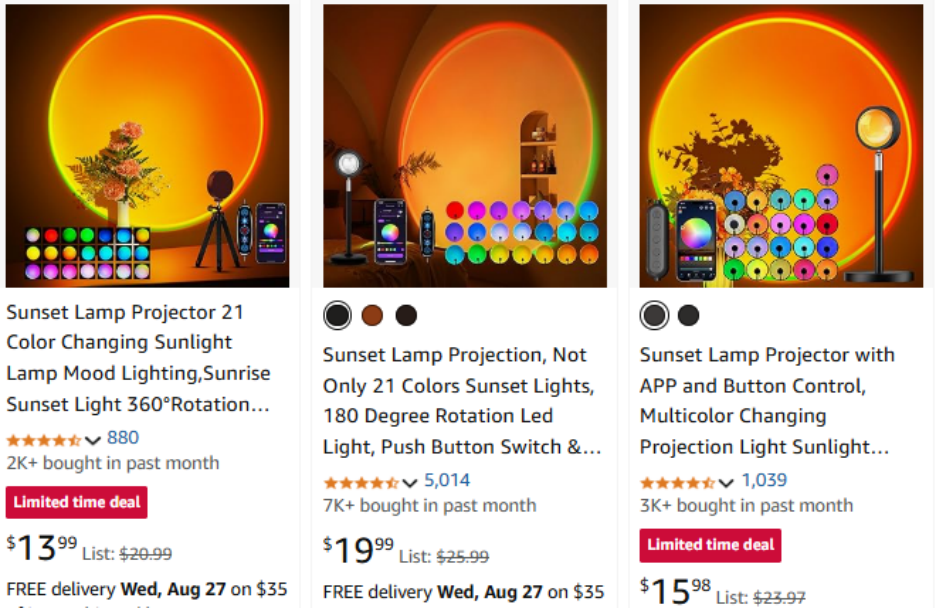The image size is (936, 609).
Task: Select the second swatch of the APP-control lamp
Action: coord(688,315)
